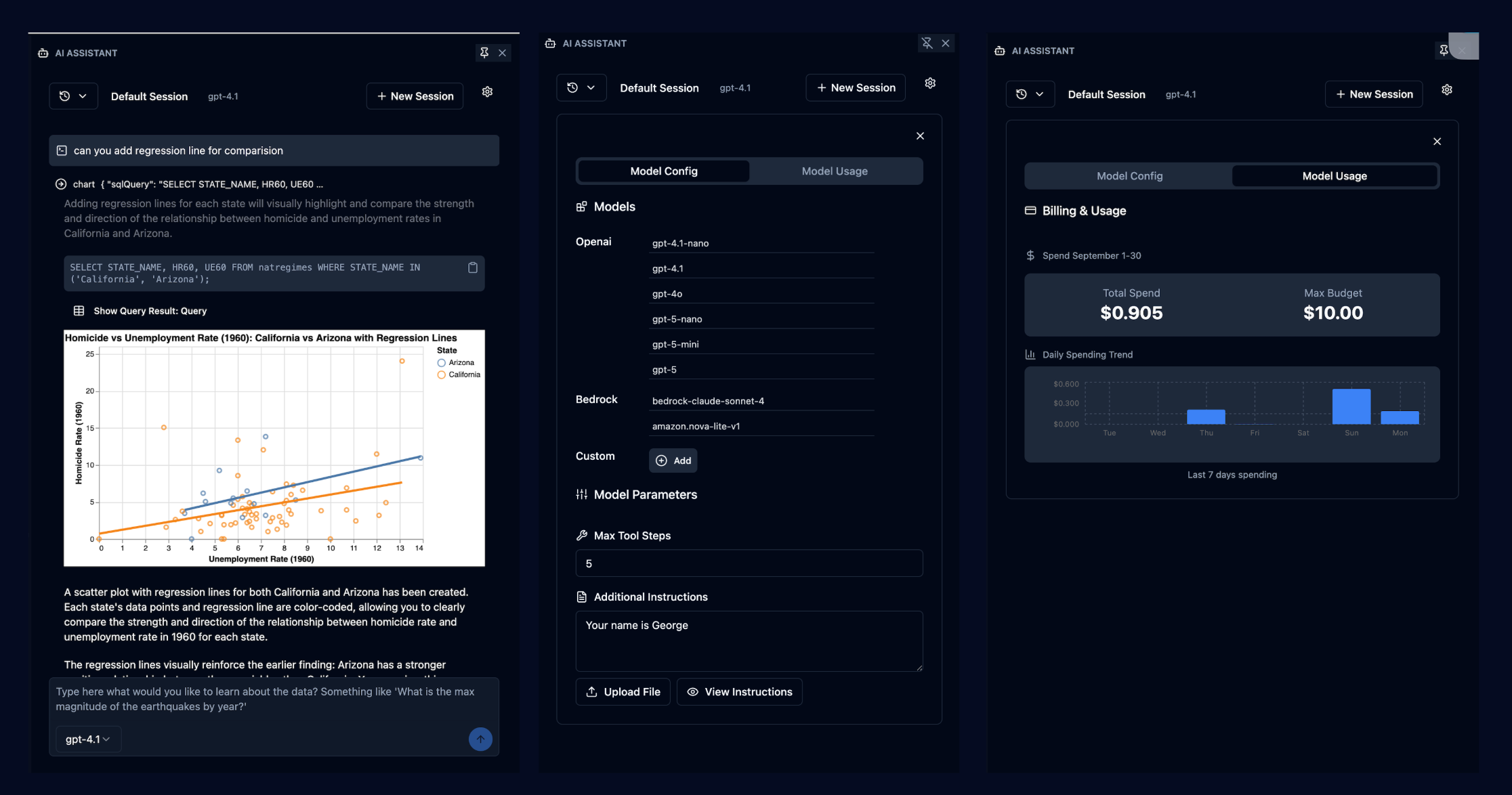The width and height of the screenshot is (1512, 795).
Task: Click the wrench icon beside Max Tool Steps
Action: point(581,536)
